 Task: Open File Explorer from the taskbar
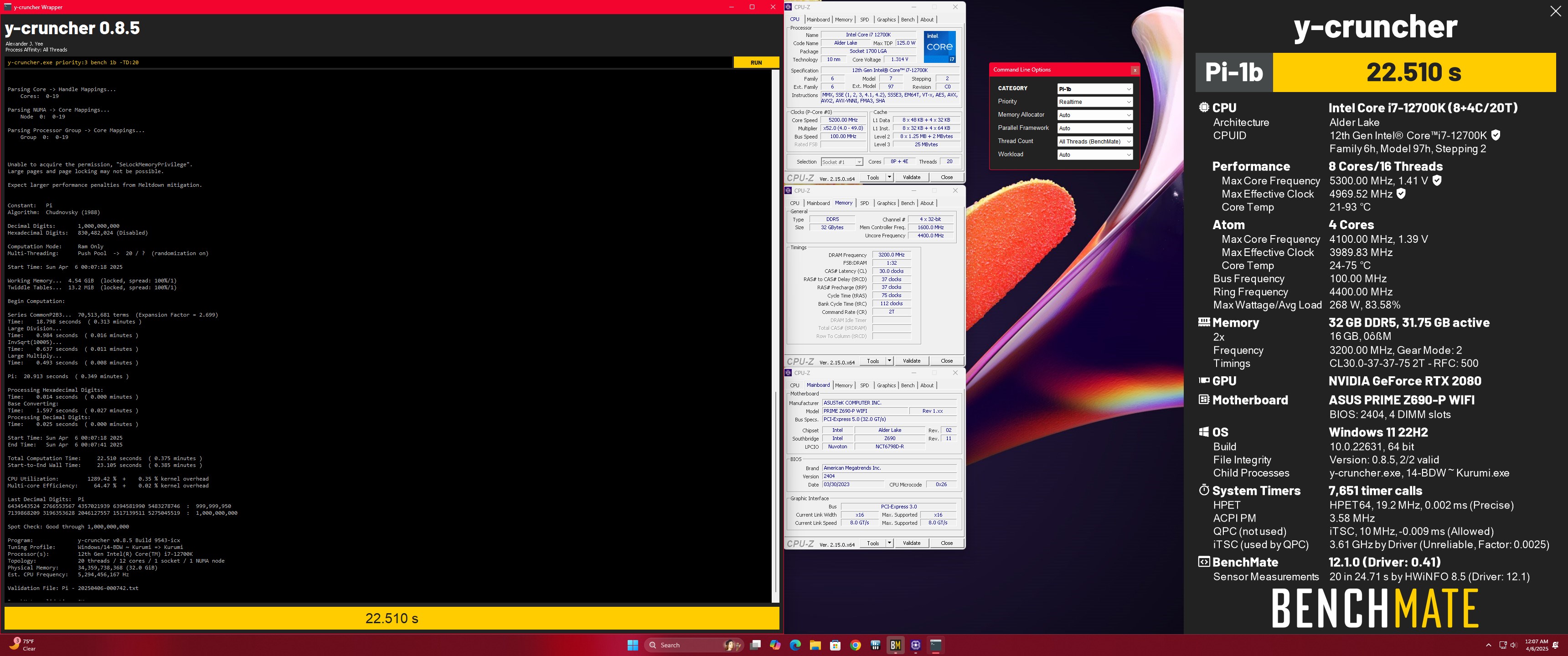click(x=815, y=645)
